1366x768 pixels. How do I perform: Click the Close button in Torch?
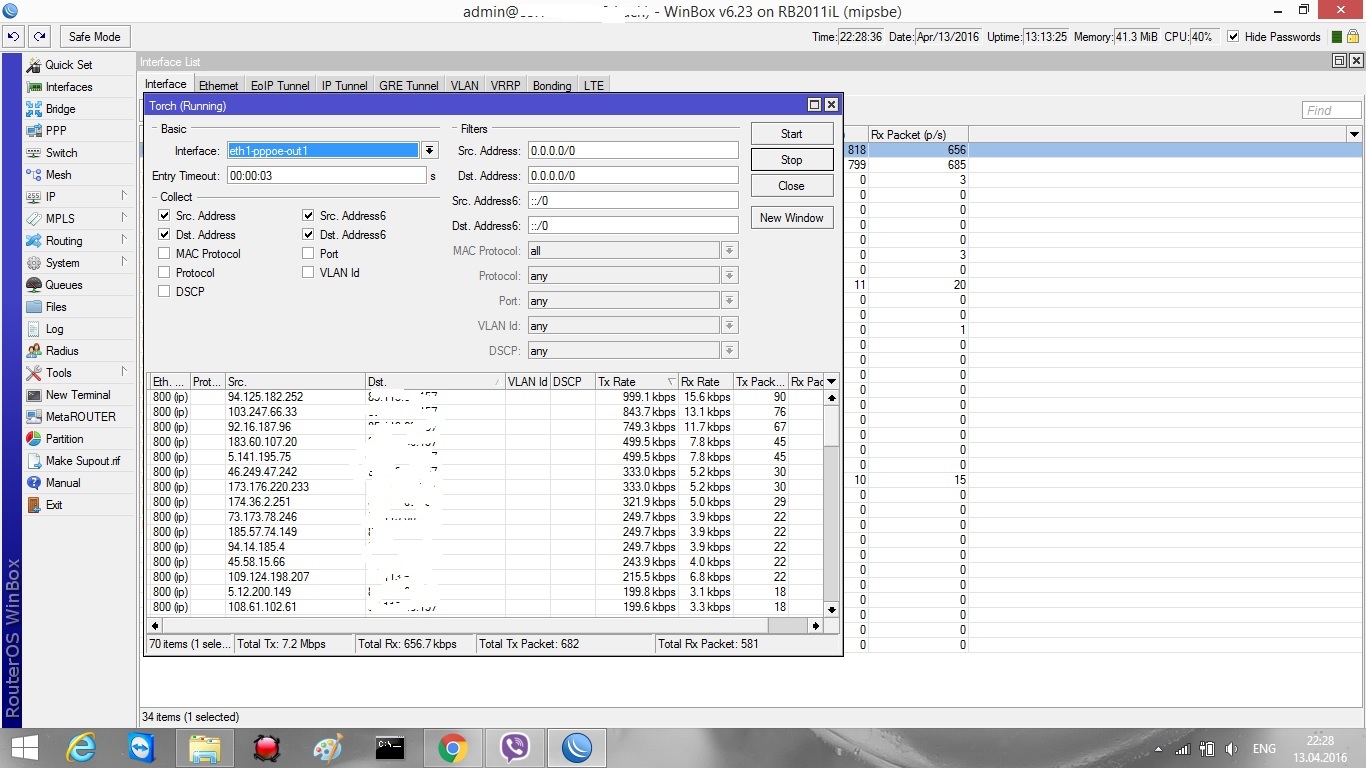(x=792, y=186)
